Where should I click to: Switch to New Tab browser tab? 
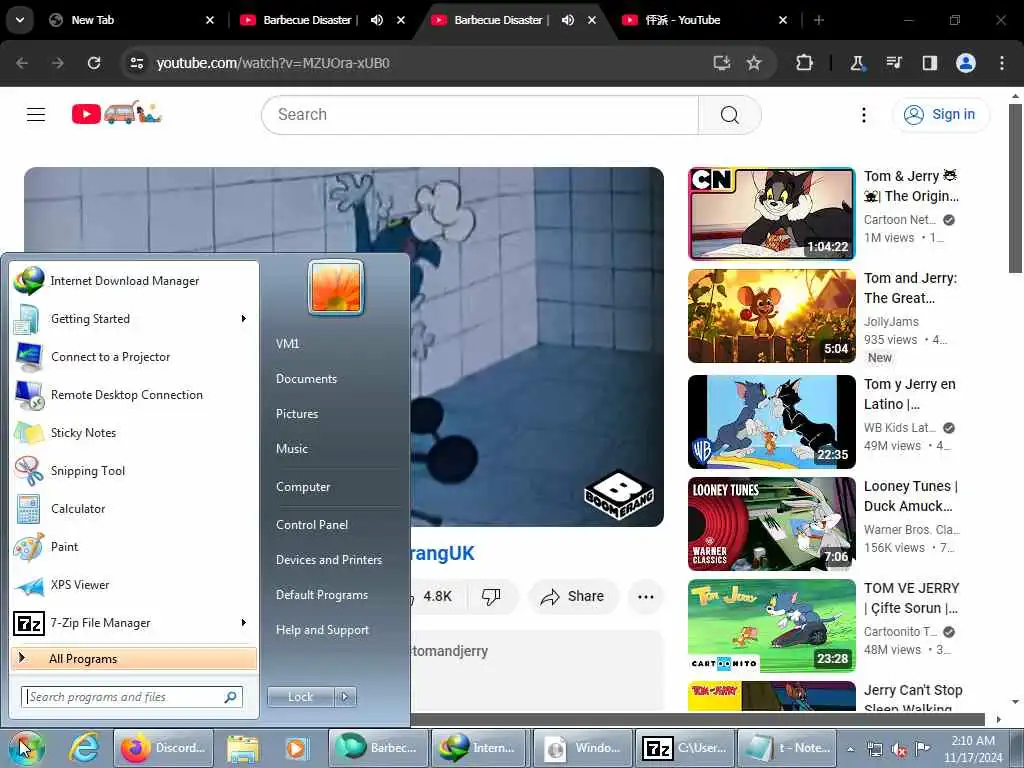pos(131,20)
